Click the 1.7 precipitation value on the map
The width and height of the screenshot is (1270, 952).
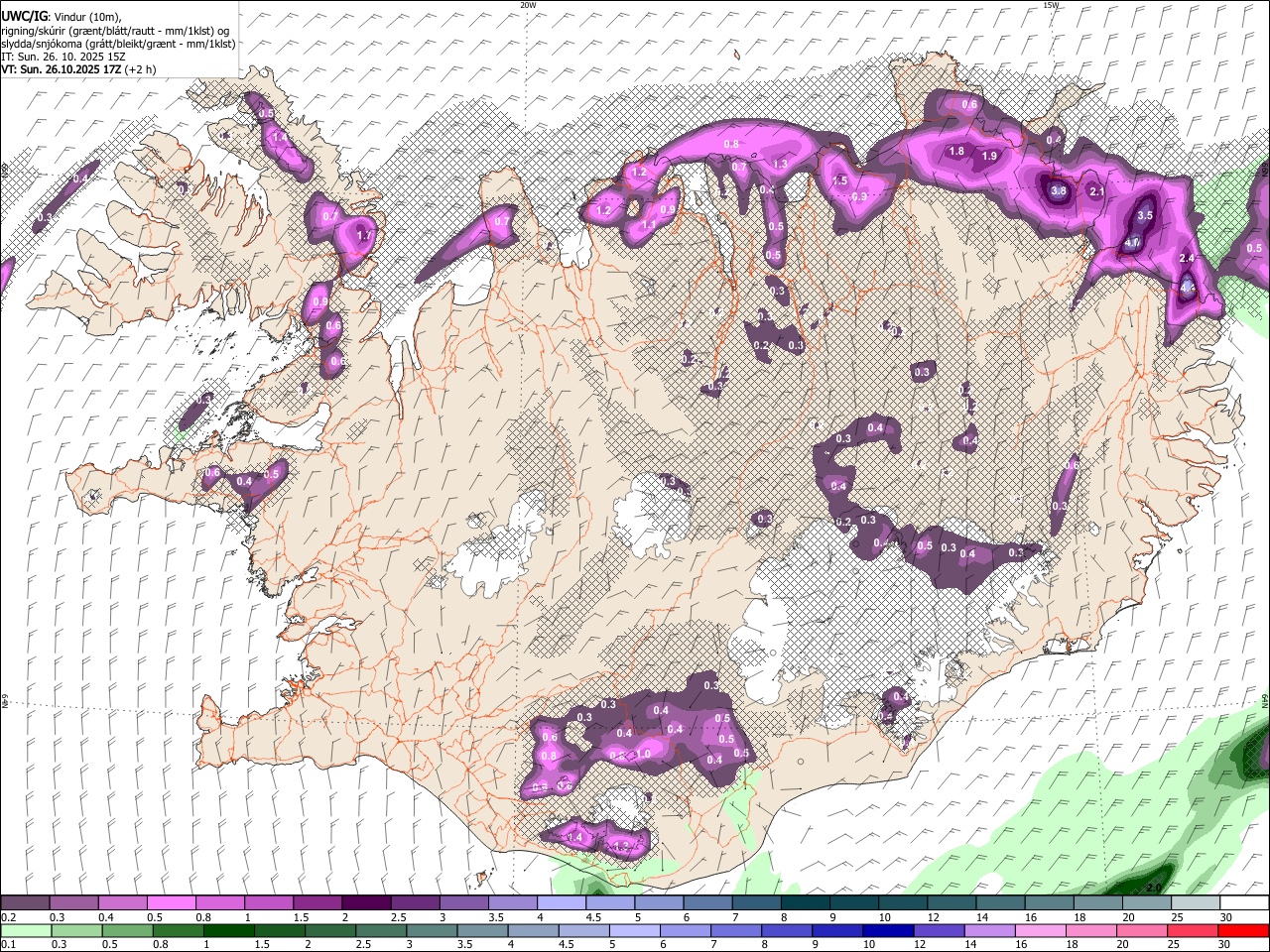(x=364, y=236)
